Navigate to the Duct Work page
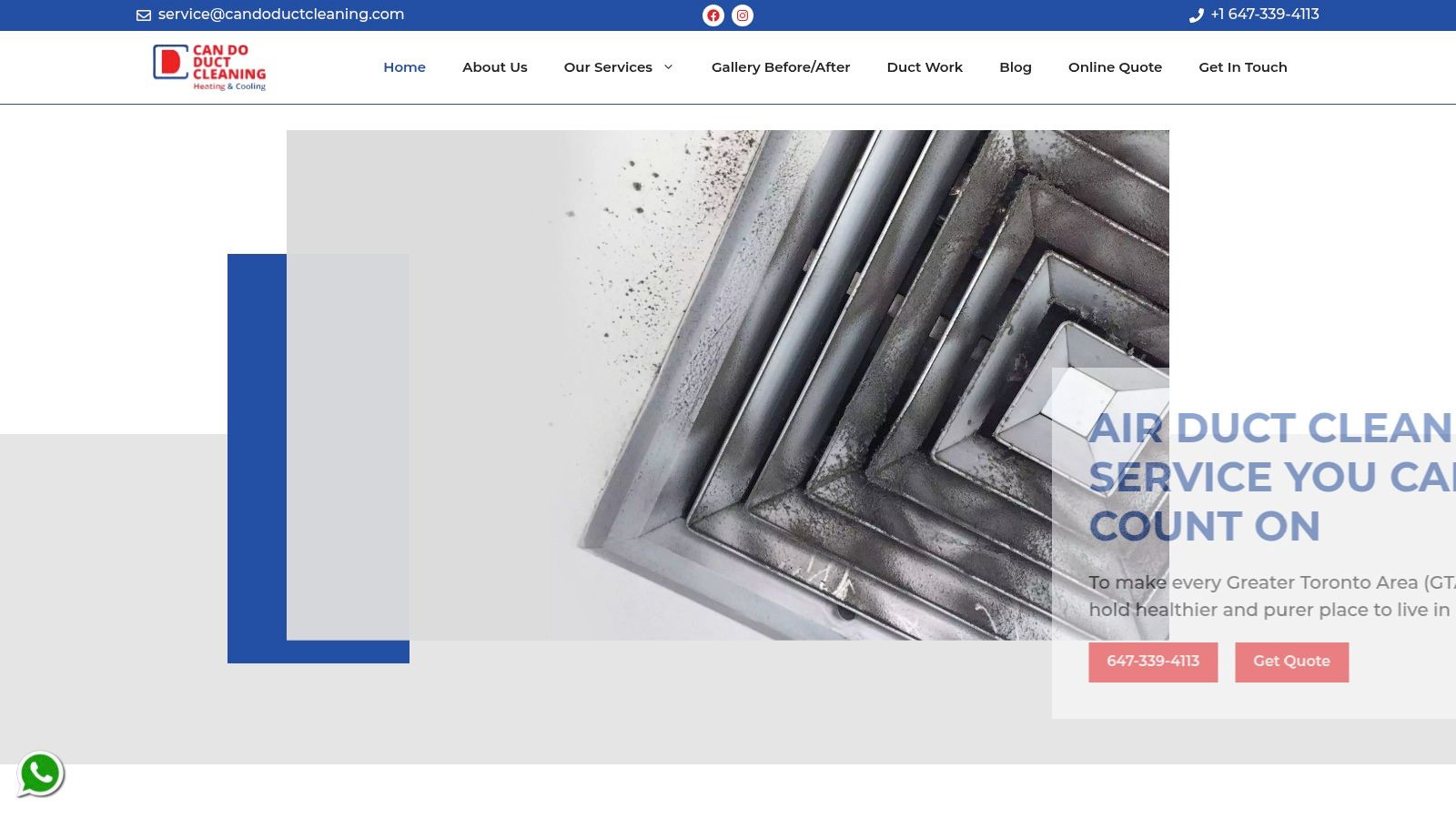Screen dimensions: 1456x819 [925, 67]
